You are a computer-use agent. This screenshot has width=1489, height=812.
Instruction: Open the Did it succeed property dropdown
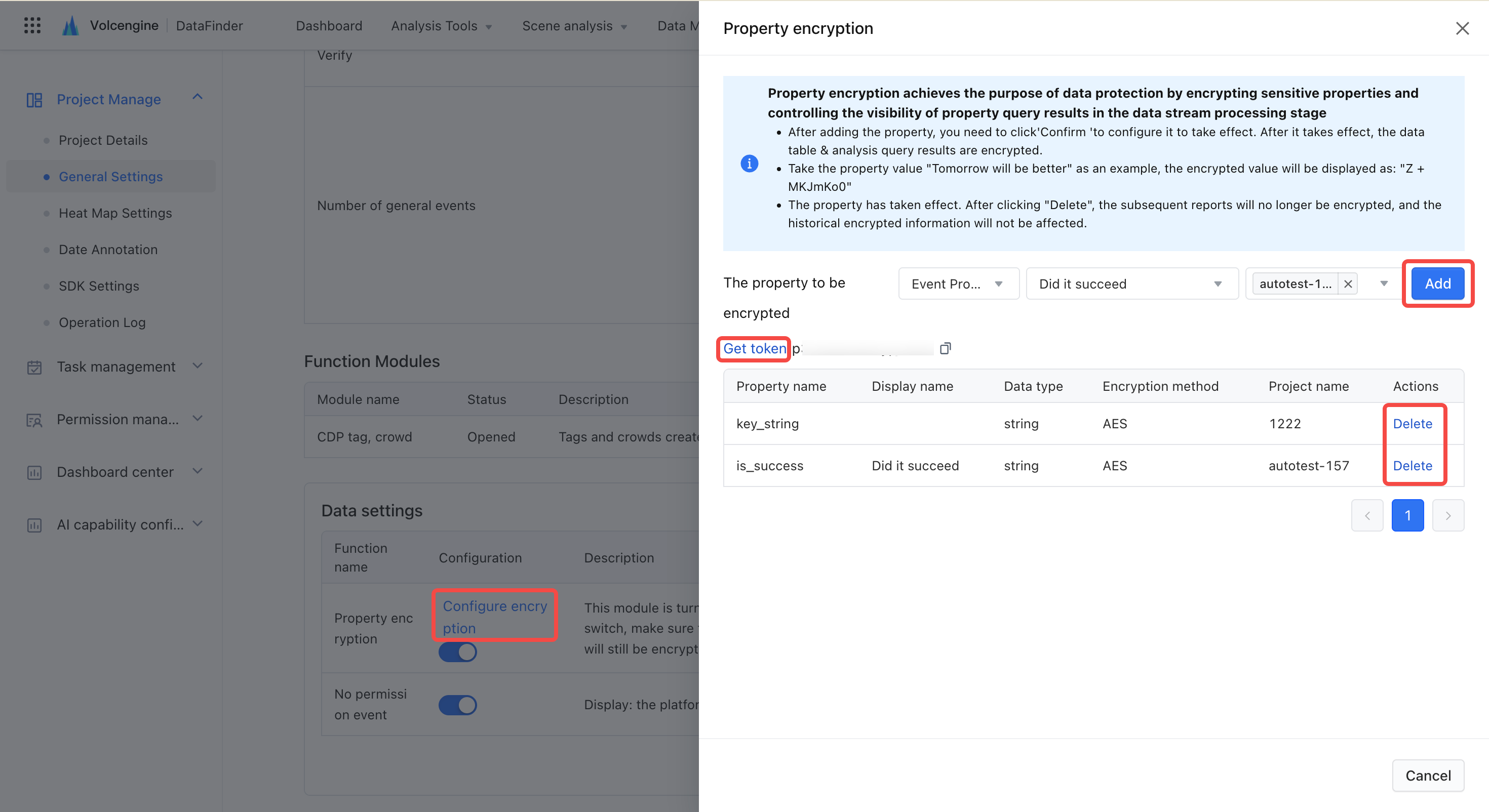click(1132, 284)
